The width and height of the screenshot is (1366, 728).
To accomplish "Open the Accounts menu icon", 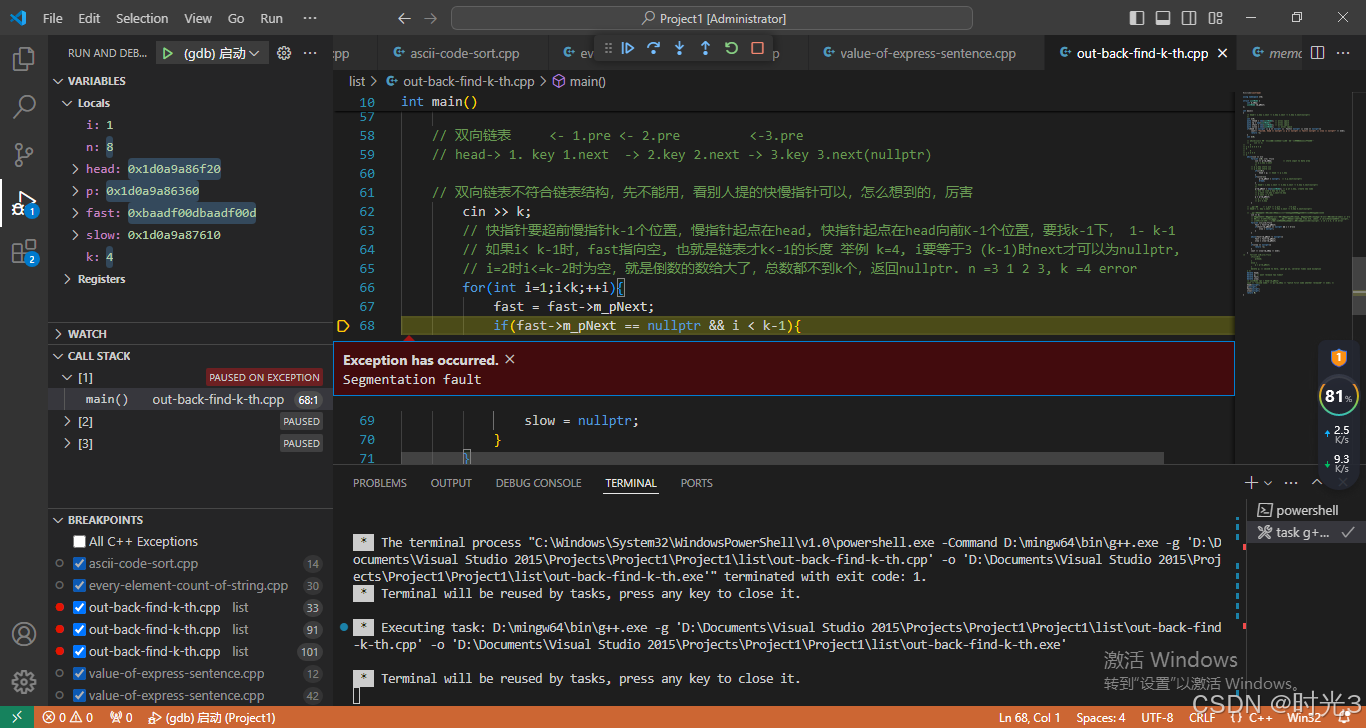I will click(24, 635).
